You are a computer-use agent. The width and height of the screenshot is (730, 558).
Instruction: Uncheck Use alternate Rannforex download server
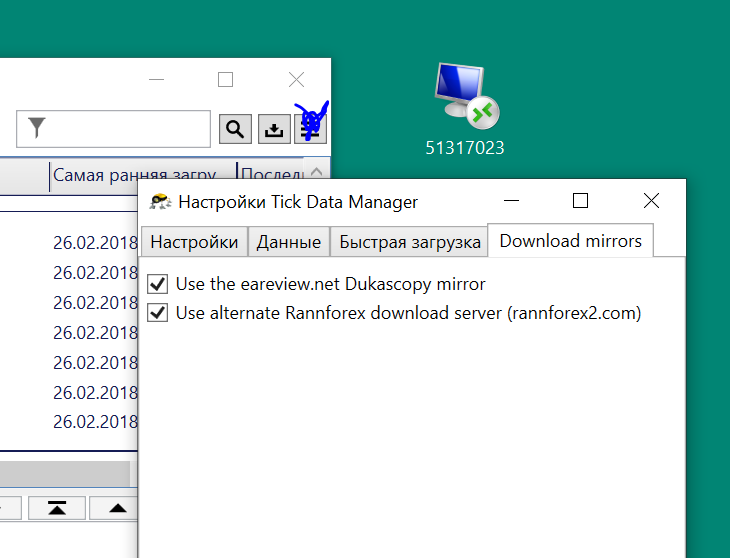pyautogui.click(x=157, y=313)
